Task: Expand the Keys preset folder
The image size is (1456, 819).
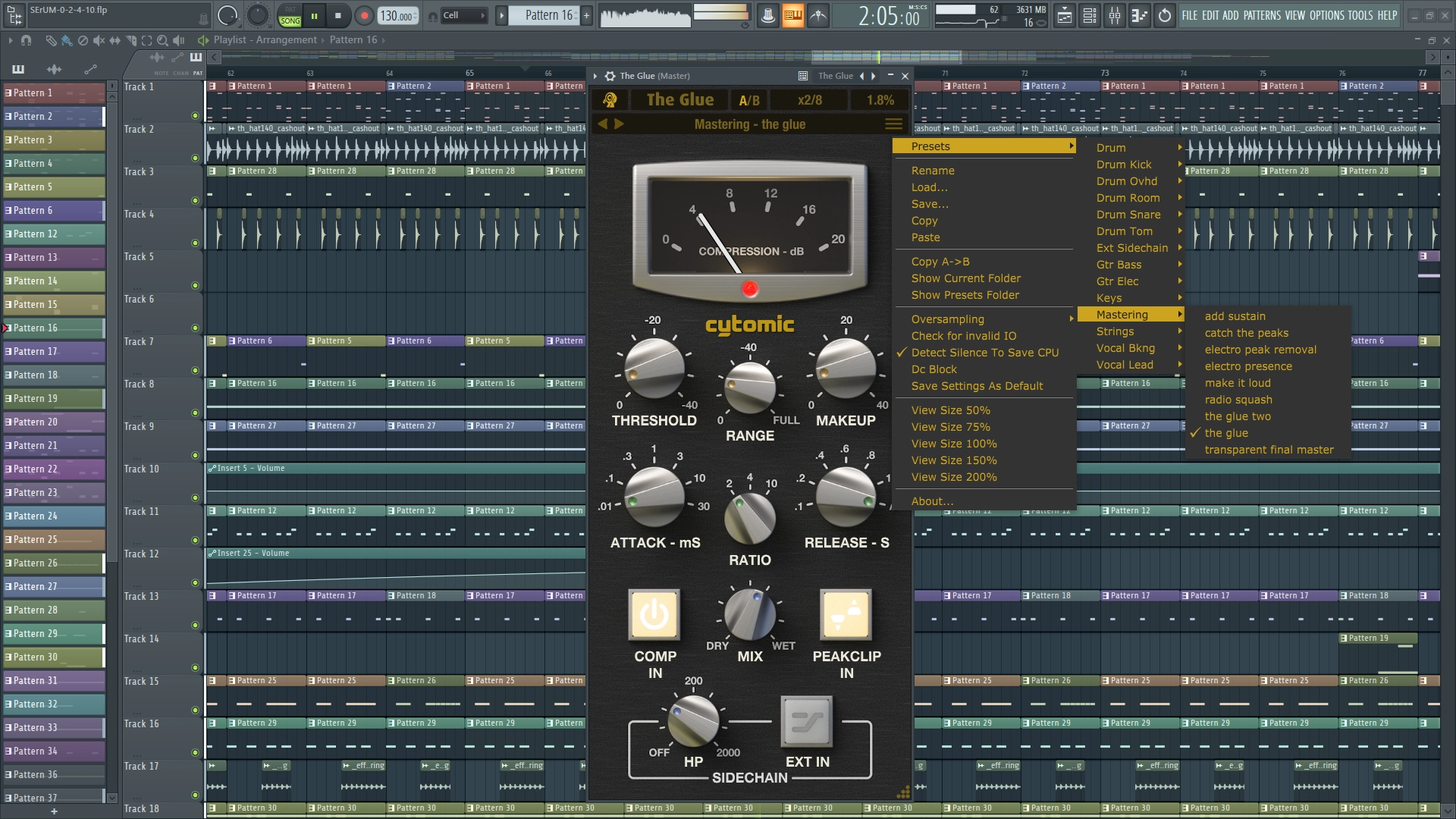Action: [1131, 298]
